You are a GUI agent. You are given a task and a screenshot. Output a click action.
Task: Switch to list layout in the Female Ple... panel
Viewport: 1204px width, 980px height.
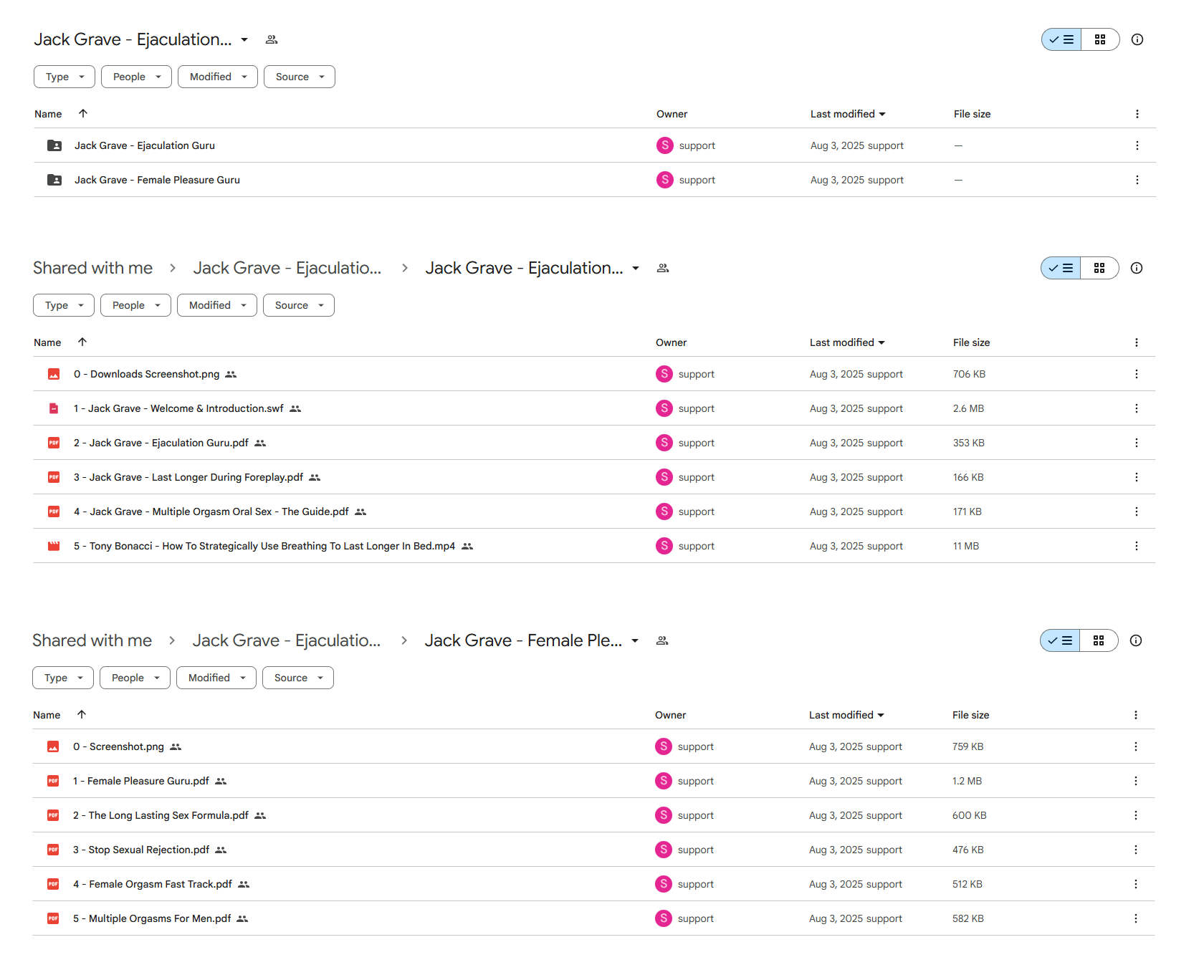(x=1060, y=640)
